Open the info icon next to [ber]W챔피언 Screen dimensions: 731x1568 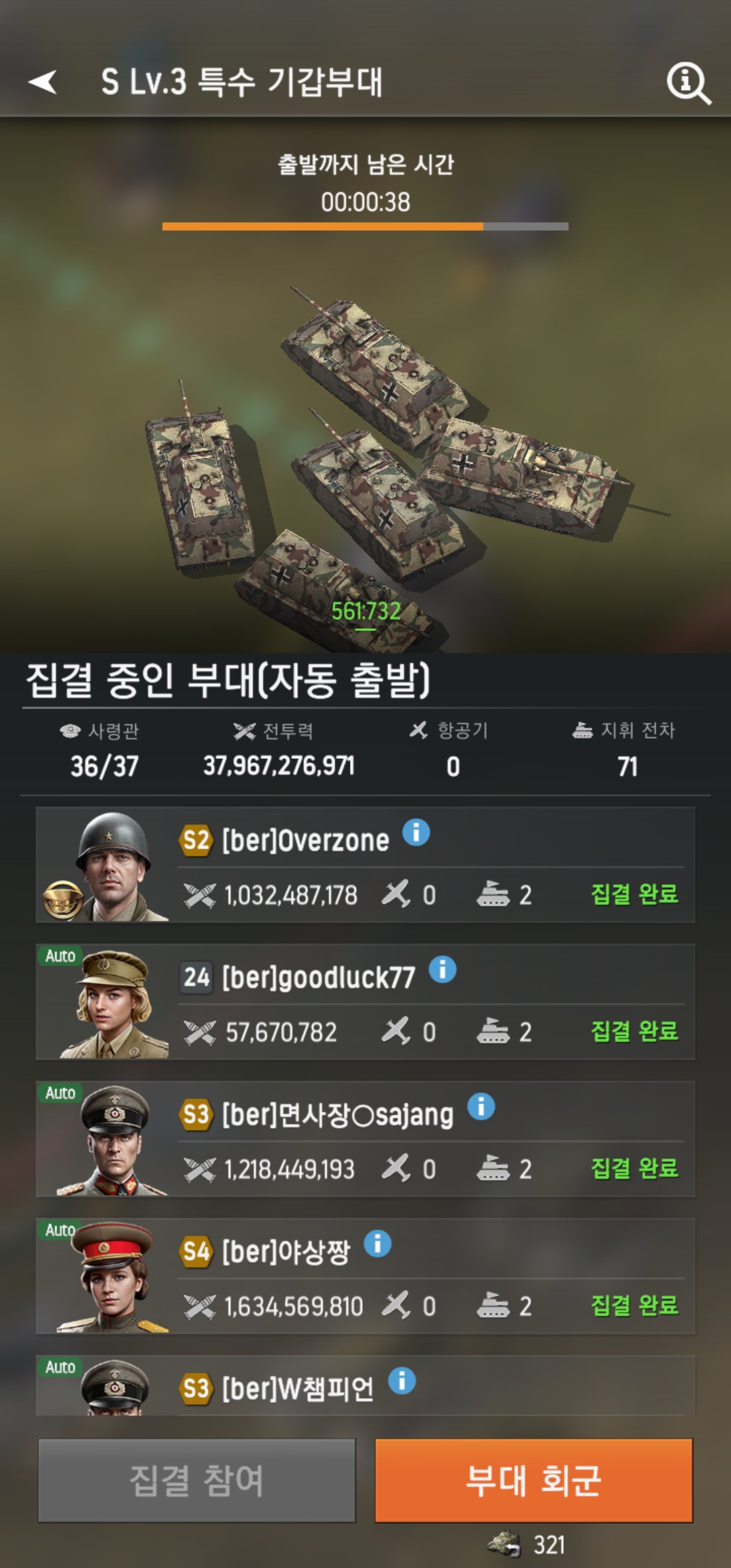(402, 1380)
